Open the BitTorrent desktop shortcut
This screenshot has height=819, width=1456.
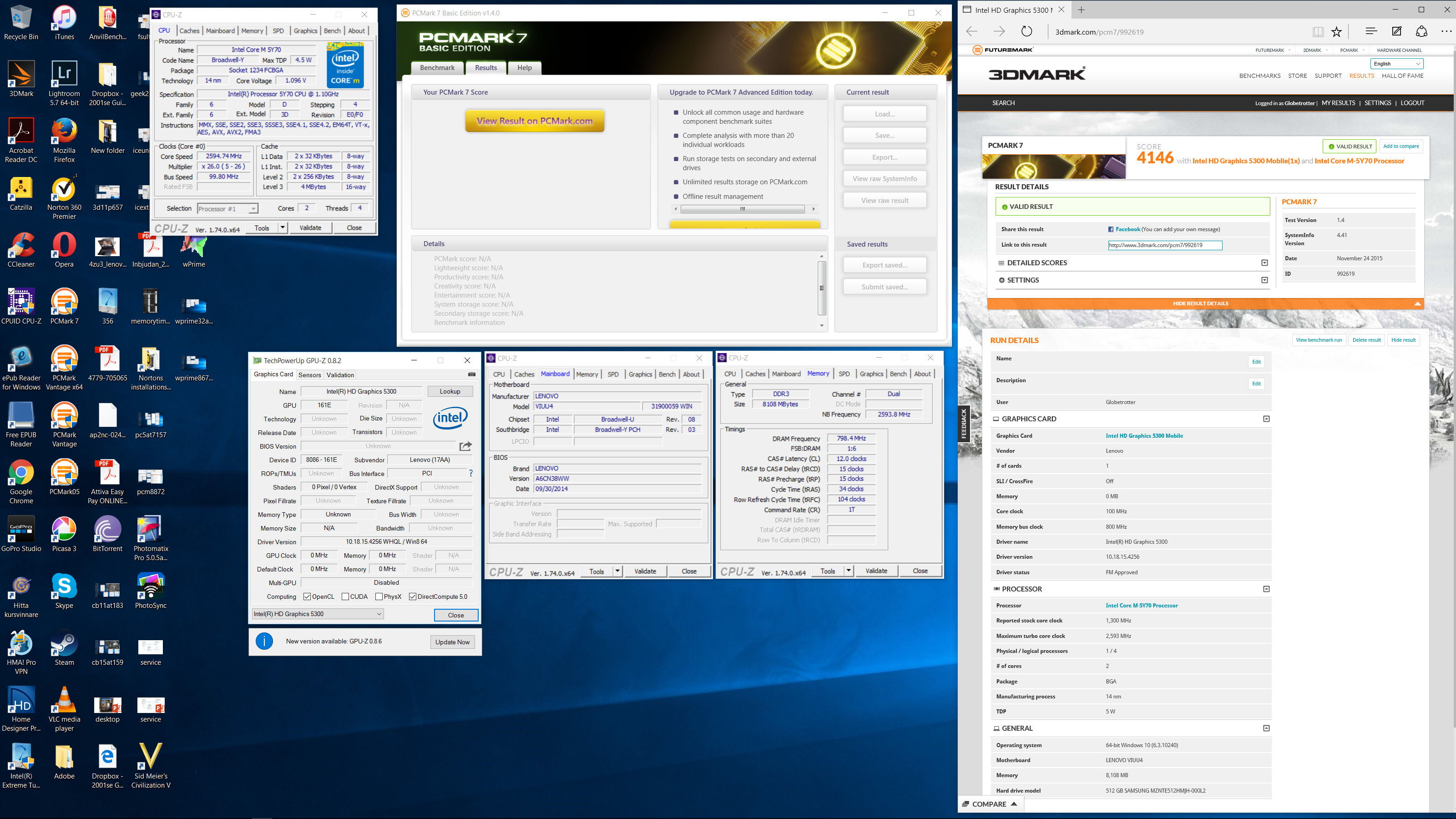[107, 535]
